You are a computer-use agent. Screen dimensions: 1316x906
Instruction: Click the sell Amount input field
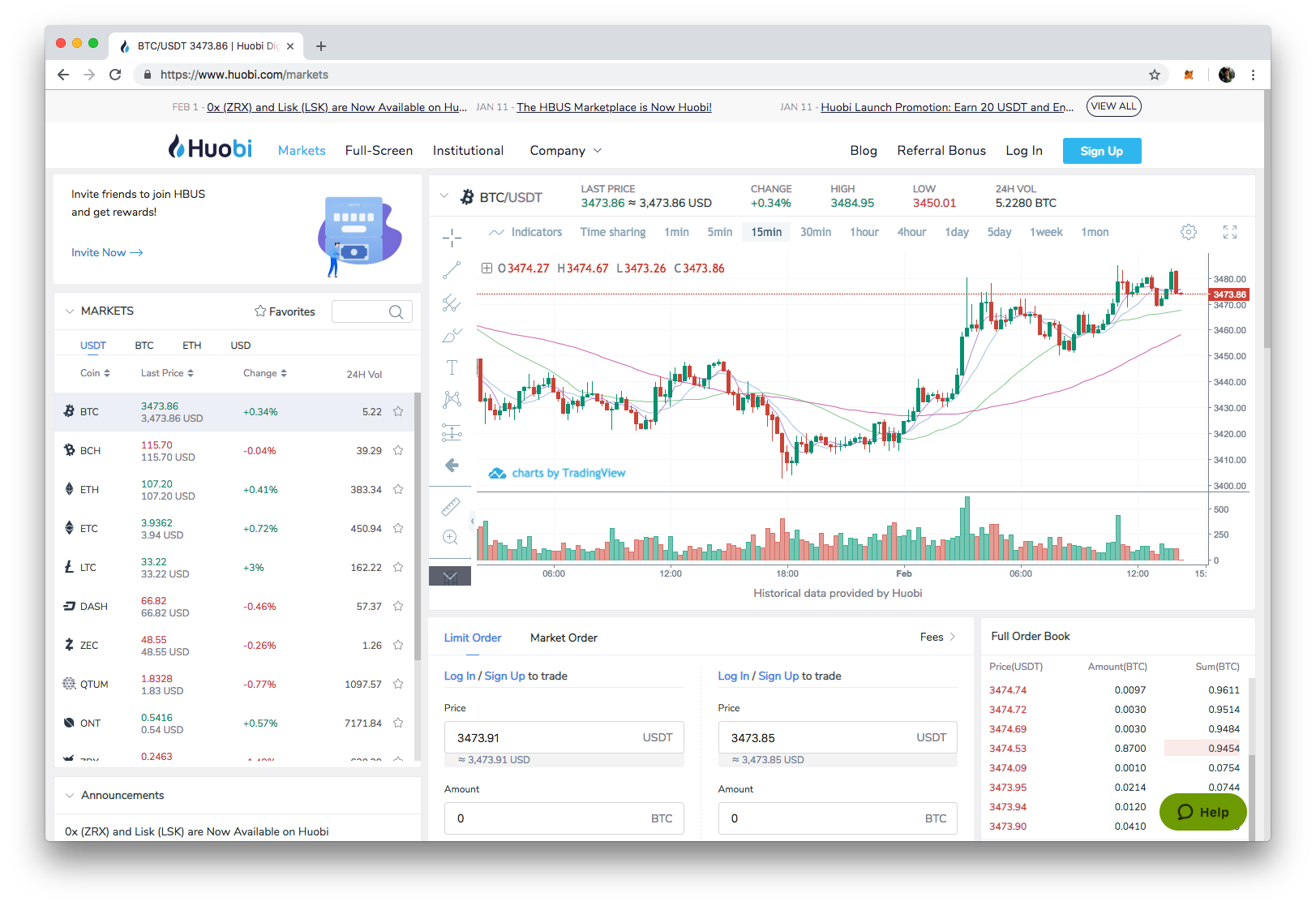838,818
